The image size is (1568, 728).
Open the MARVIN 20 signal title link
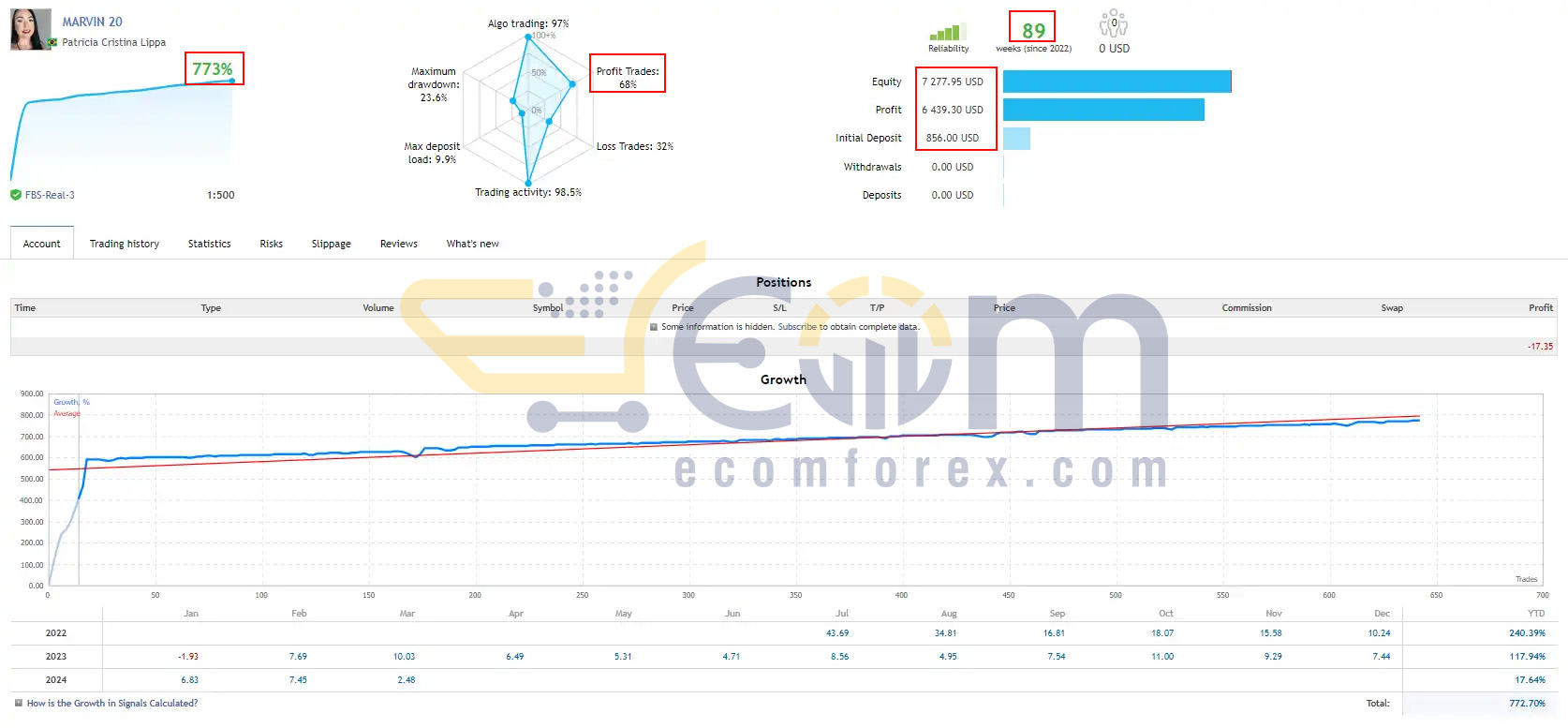pyautogui.click(x=92, y=22)
